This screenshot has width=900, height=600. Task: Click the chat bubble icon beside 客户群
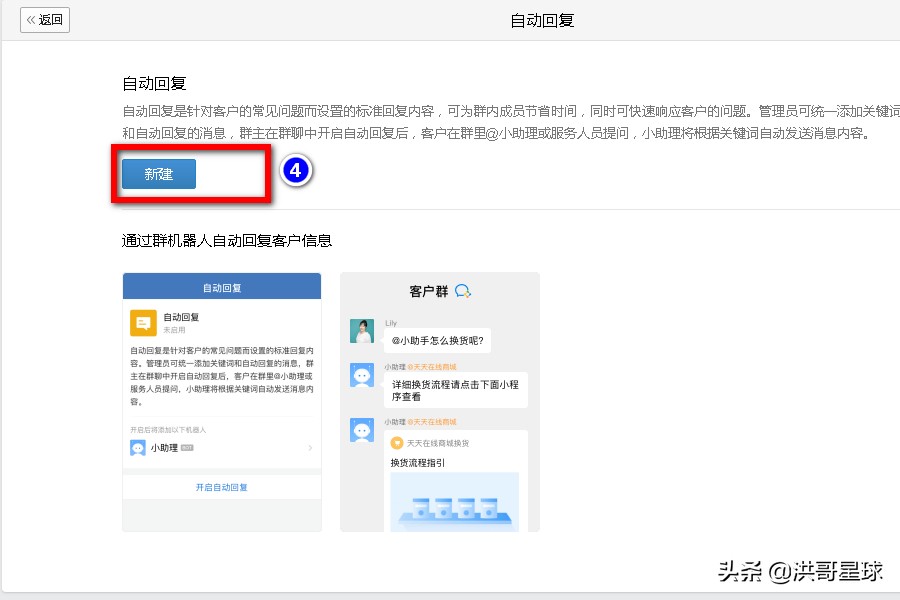[463, 290]
